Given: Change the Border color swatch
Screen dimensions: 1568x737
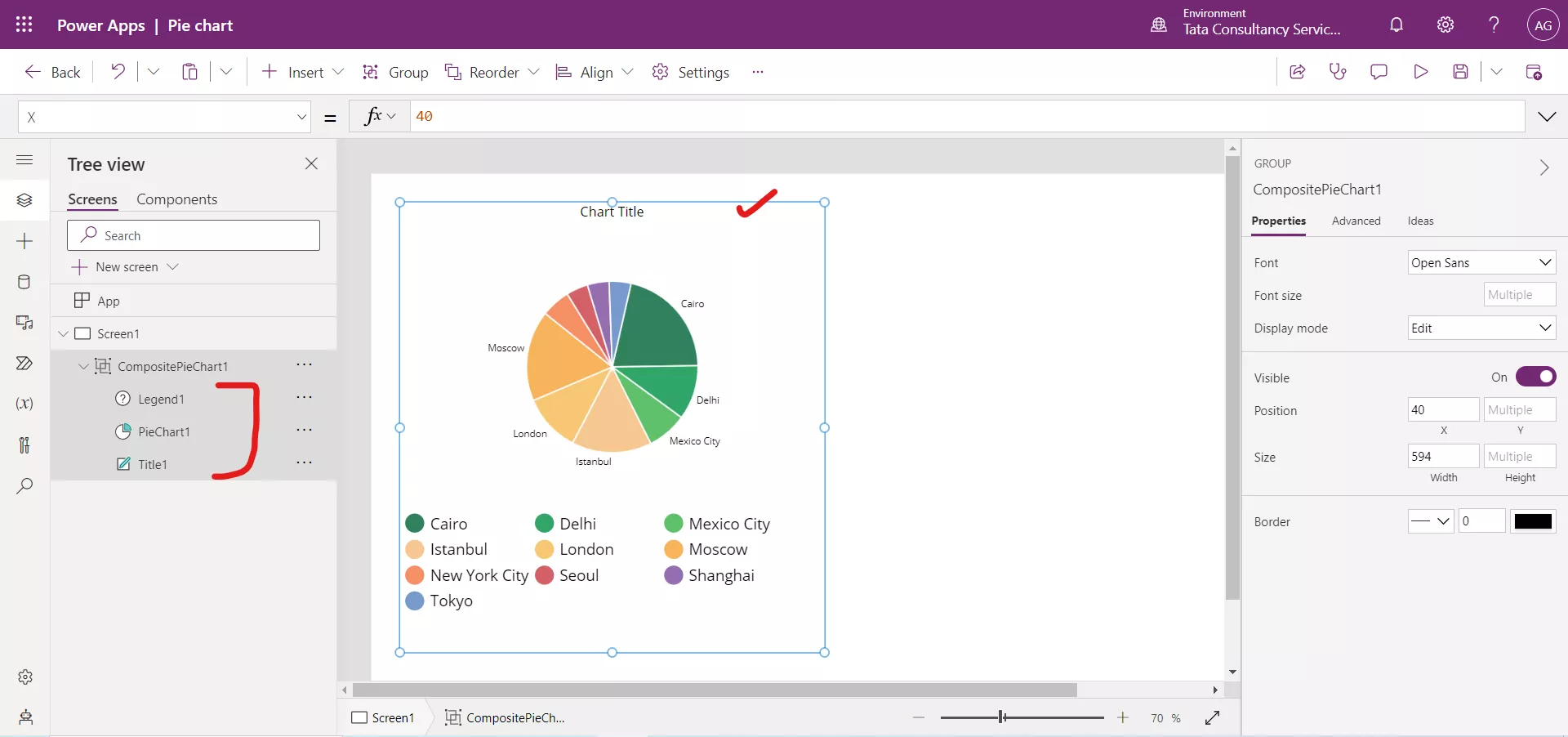Looking at the screenshot, I should click(1533, 521).
